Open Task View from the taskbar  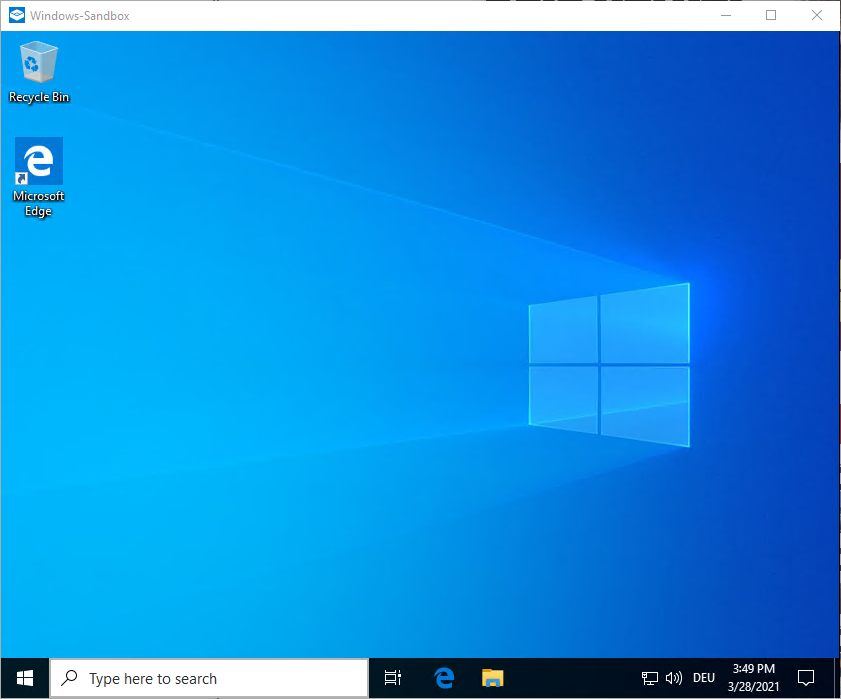pyautogui.click(x=393, y=678)
